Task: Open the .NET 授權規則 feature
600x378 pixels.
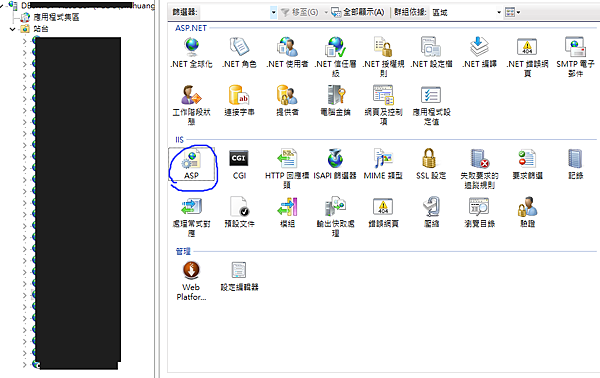Action: pos(383,57)
